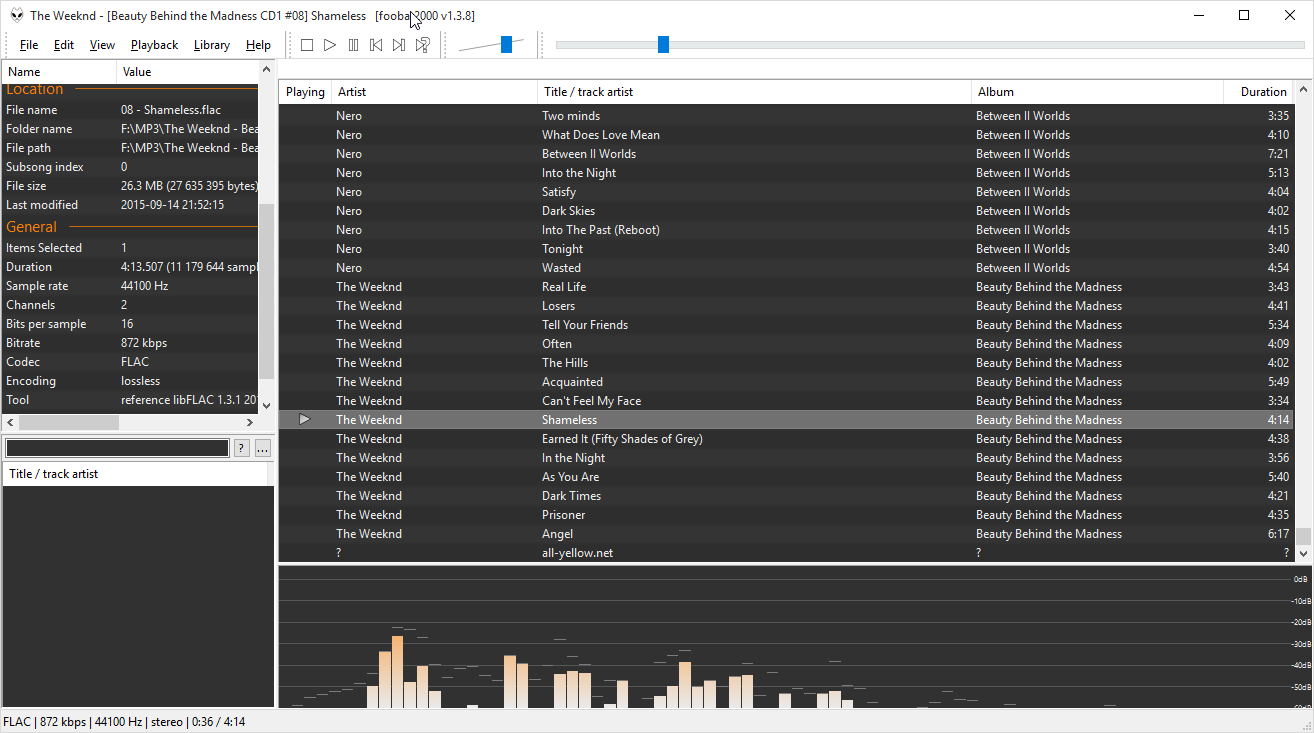The image size is (1314, 733).
Task: Select the track "Real Life"
Action: (x=786, y=287)
